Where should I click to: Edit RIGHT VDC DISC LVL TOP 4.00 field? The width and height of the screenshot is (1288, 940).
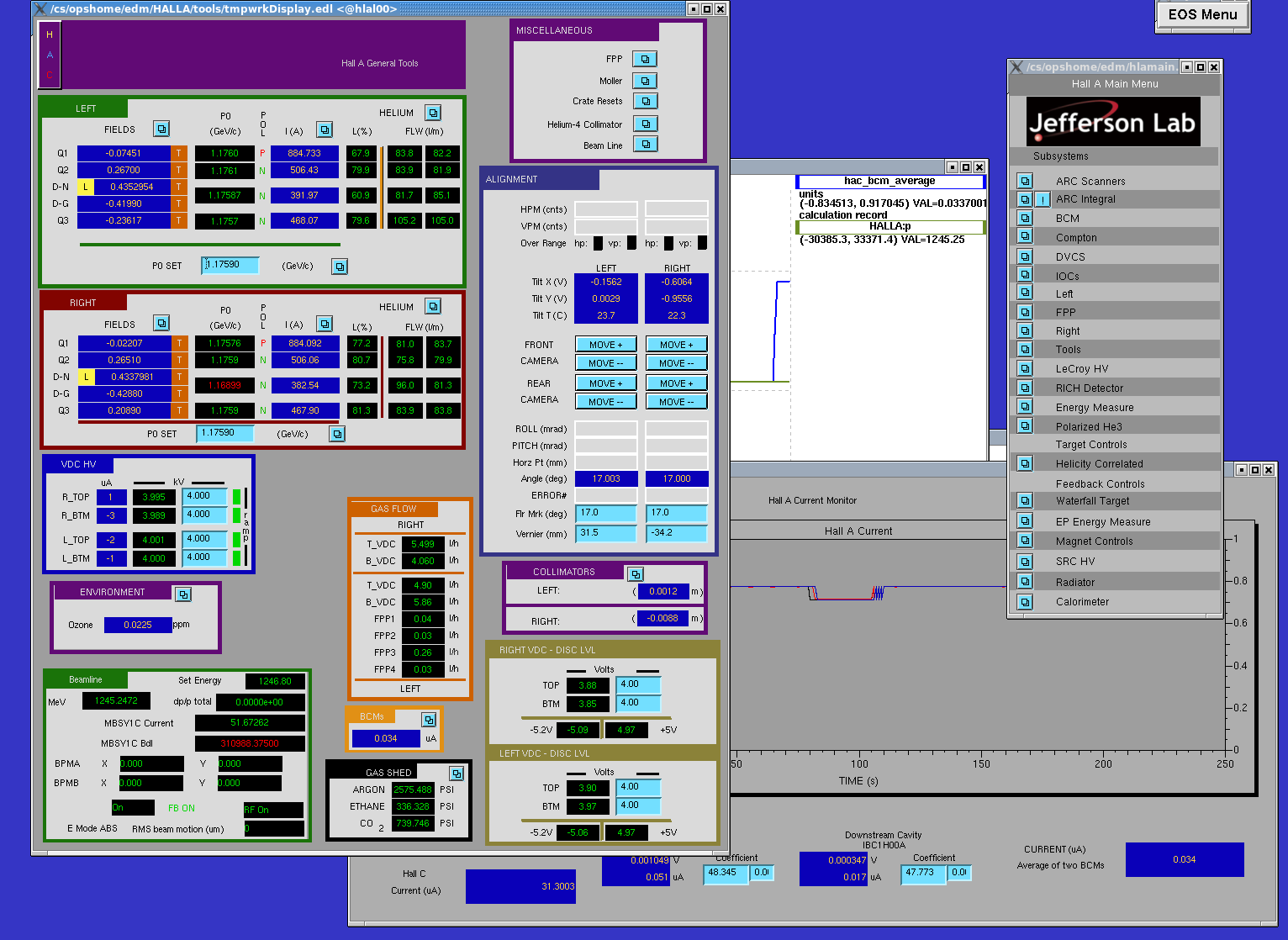(x=638, y=684)
